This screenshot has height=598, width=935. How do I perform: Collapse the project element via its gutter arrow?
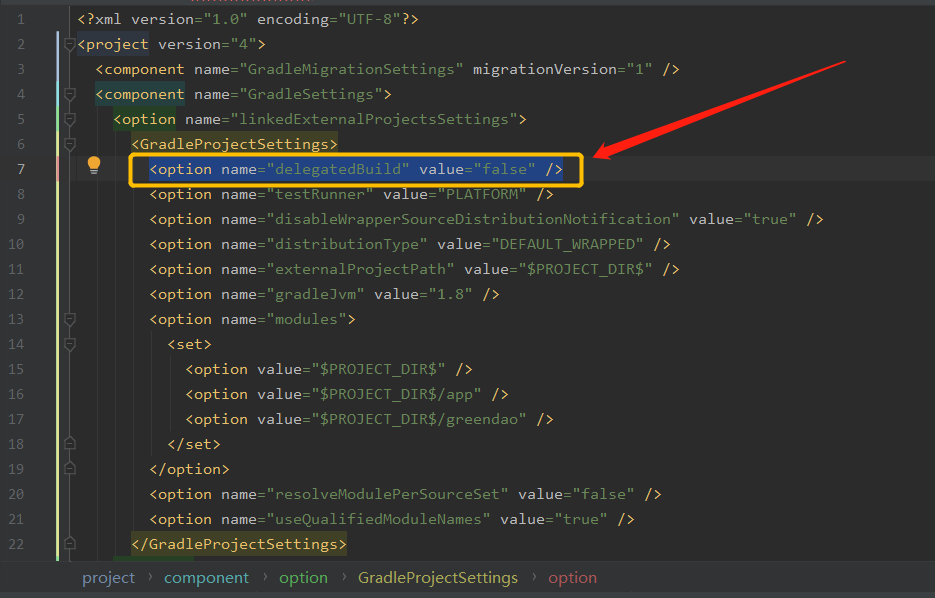click(x=68, y=44)
